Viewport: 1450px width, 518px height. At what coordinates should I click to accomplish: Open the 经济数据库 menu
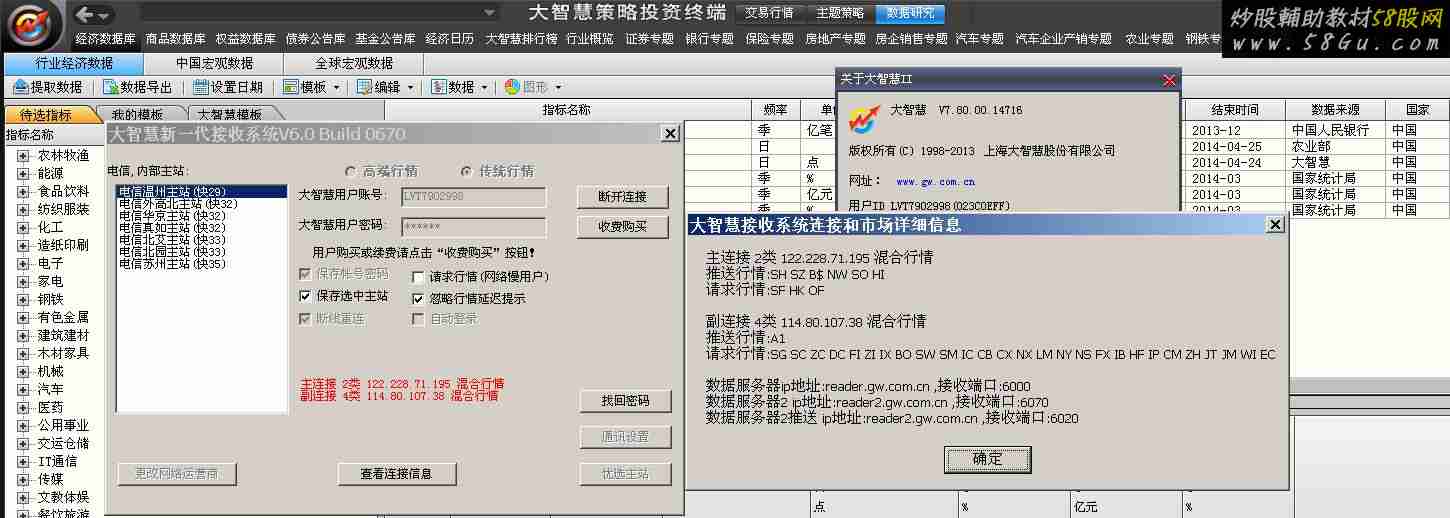click(x=105, y=39)
